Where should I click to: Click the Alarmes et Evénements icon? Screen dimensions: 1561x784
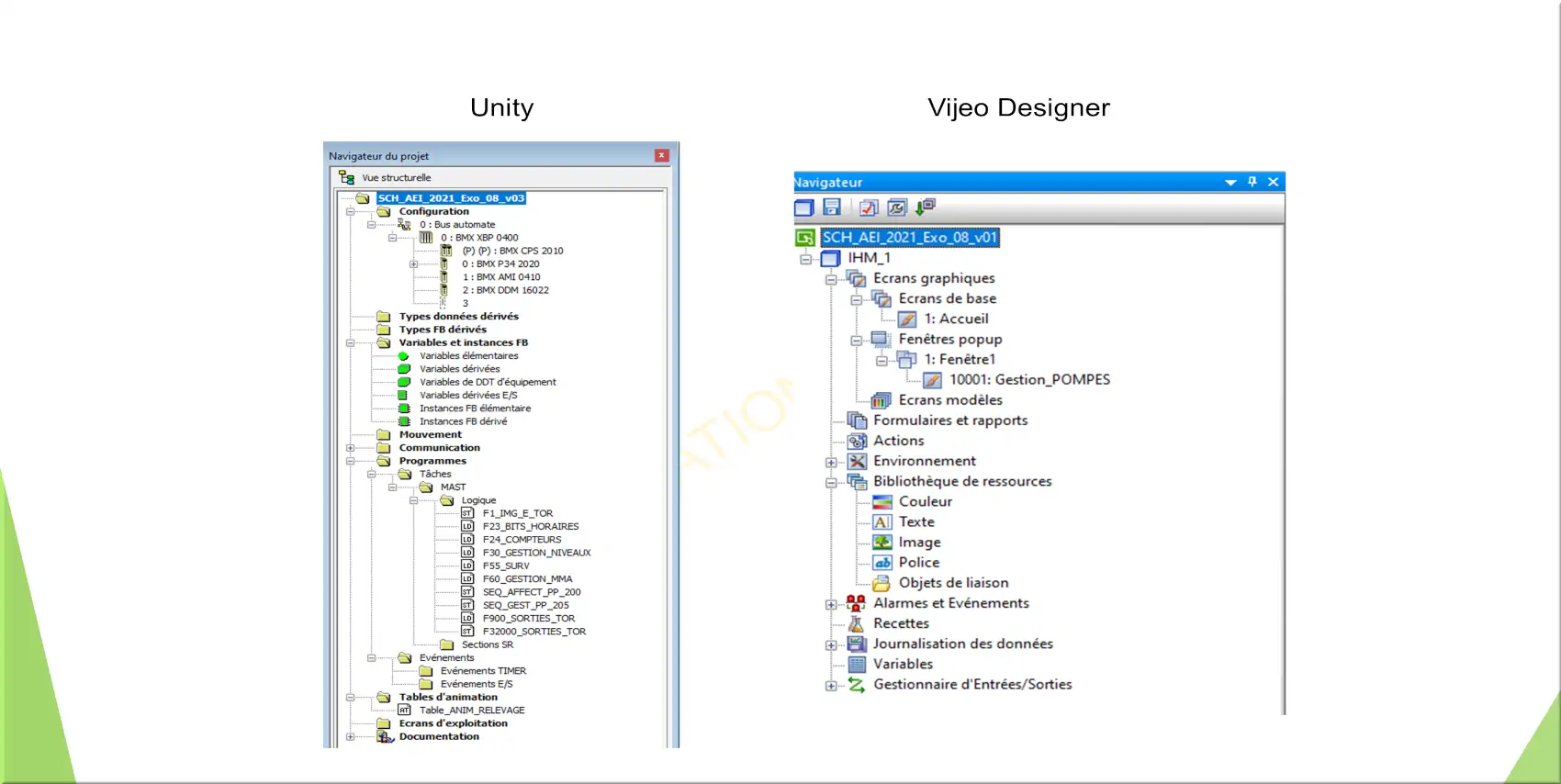[x=856, y=603]
